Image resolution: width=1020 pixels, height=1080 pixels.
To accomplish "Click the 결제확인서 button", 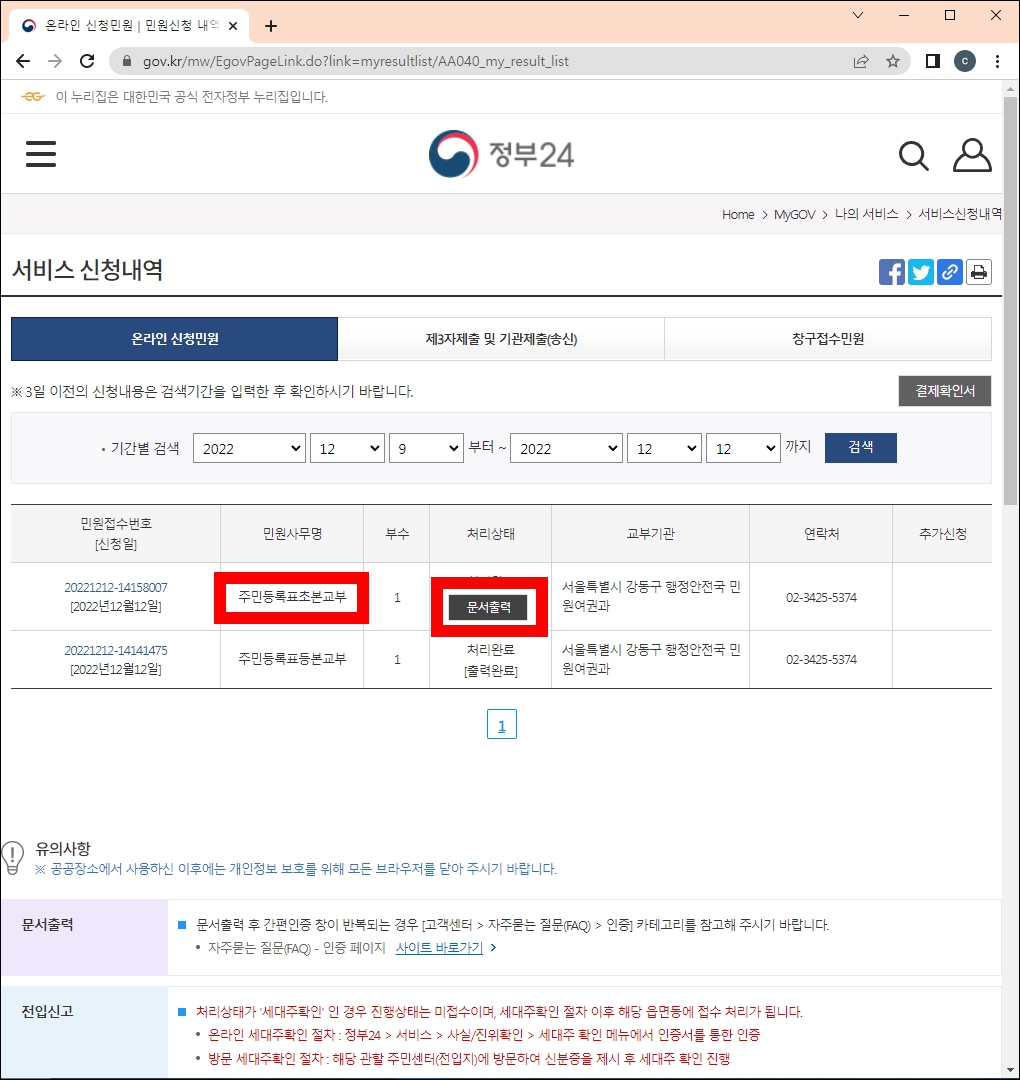I will [x=943, y=391].
